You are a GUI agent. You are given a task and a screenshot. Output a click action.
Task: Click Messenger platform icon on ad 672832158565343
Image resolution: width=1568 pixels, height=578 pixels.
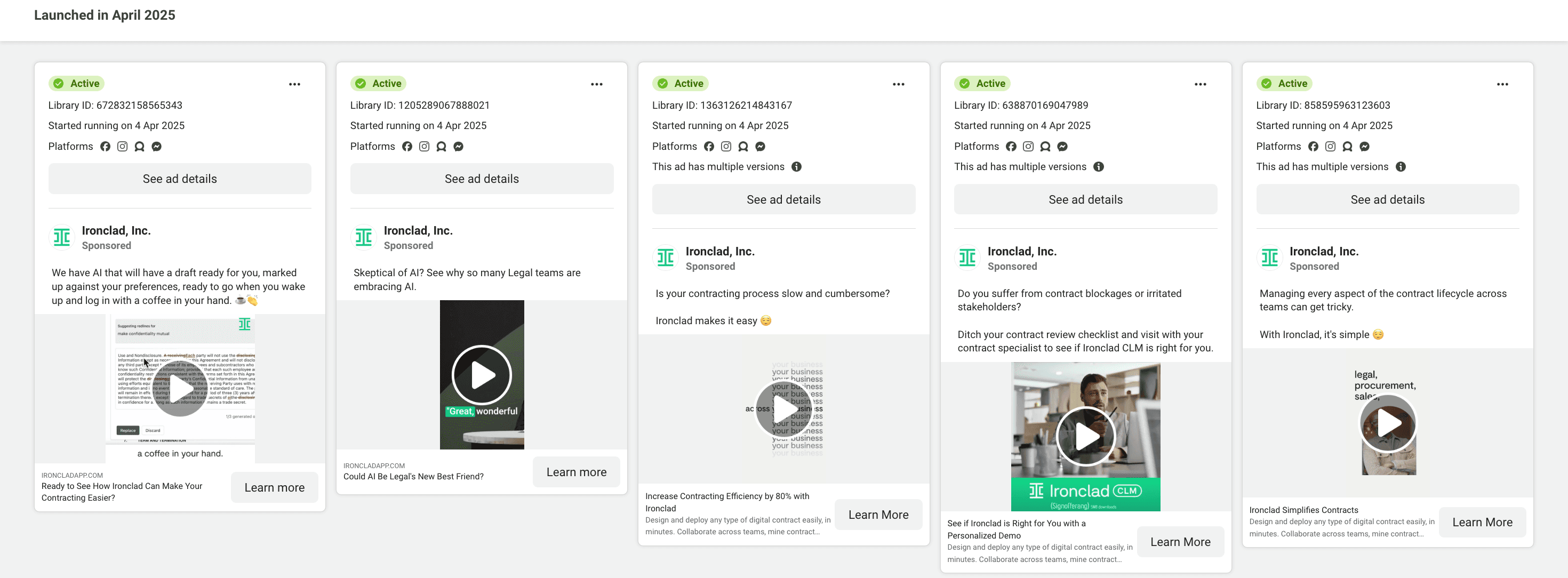[x=156, y=146]
